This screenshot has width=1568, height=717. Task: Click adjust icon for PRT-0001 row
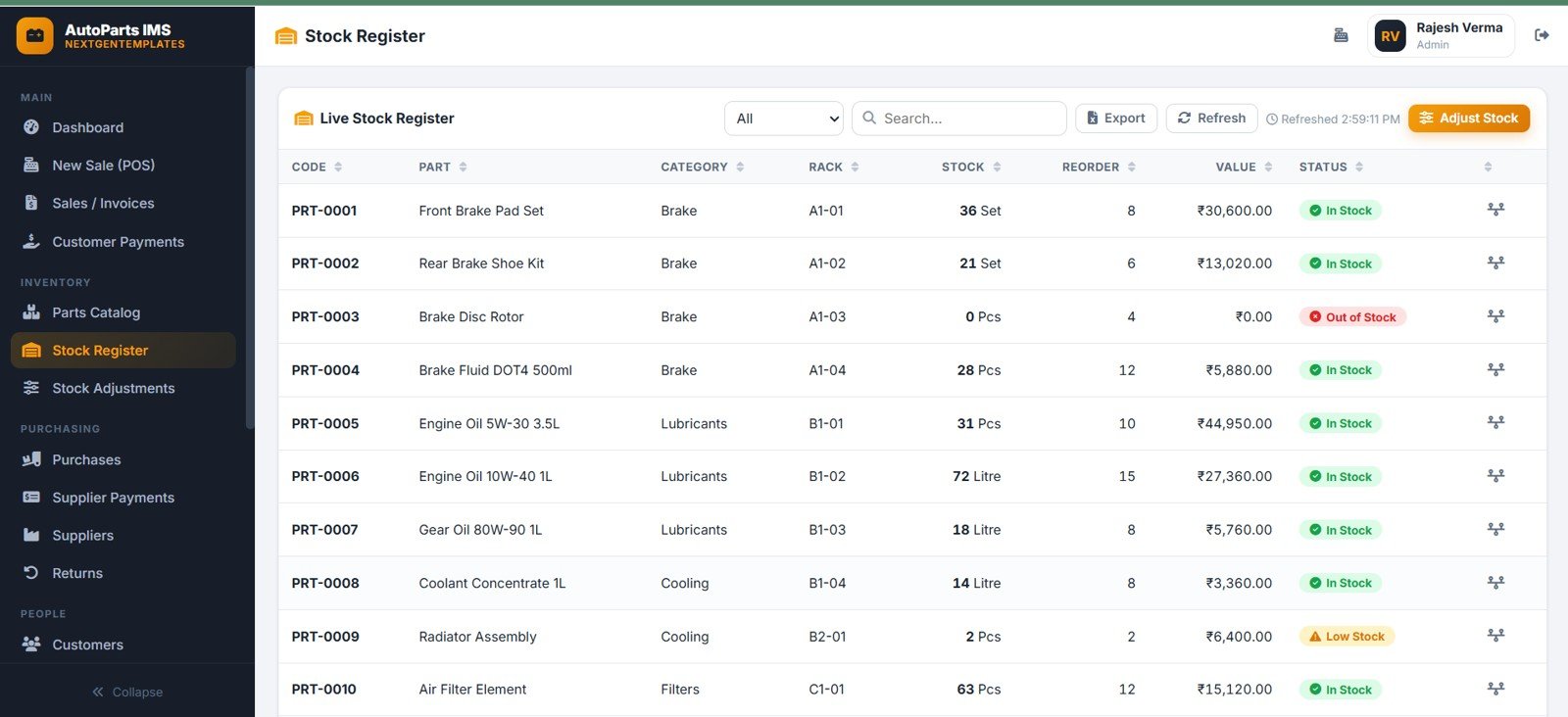tap(1495, 210)
